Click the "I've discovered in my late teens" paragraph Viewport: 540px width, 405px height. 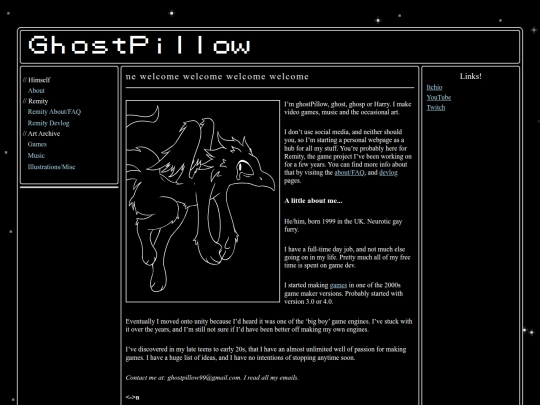coord(266,353)
